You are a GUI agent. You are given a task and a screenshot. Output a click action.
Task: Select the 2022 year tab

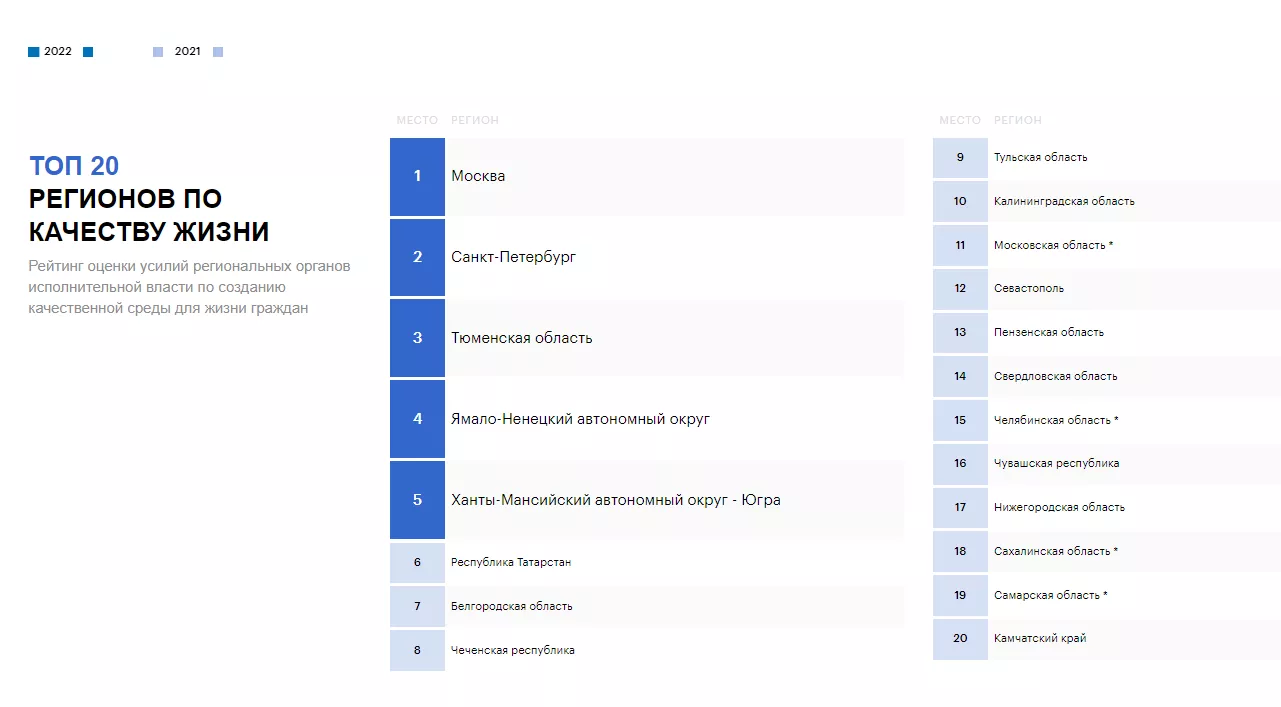coord(58,52)
